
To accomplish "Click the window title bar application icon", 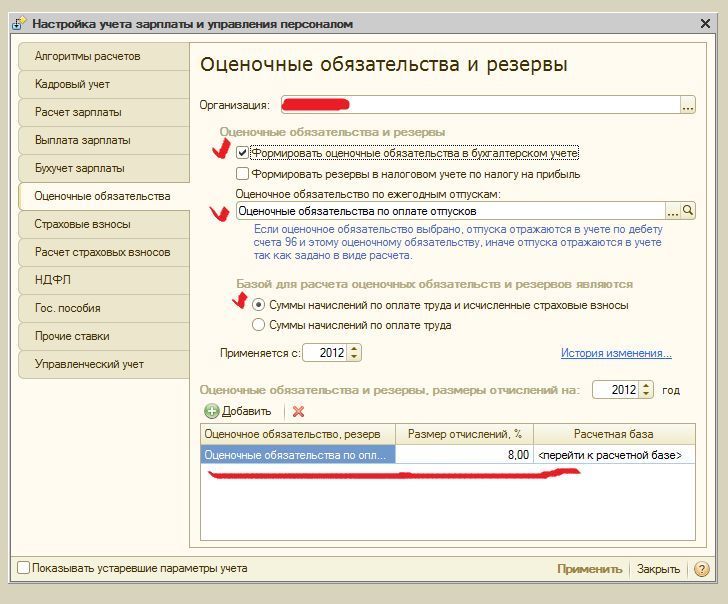I will click(x=17, y=23).
